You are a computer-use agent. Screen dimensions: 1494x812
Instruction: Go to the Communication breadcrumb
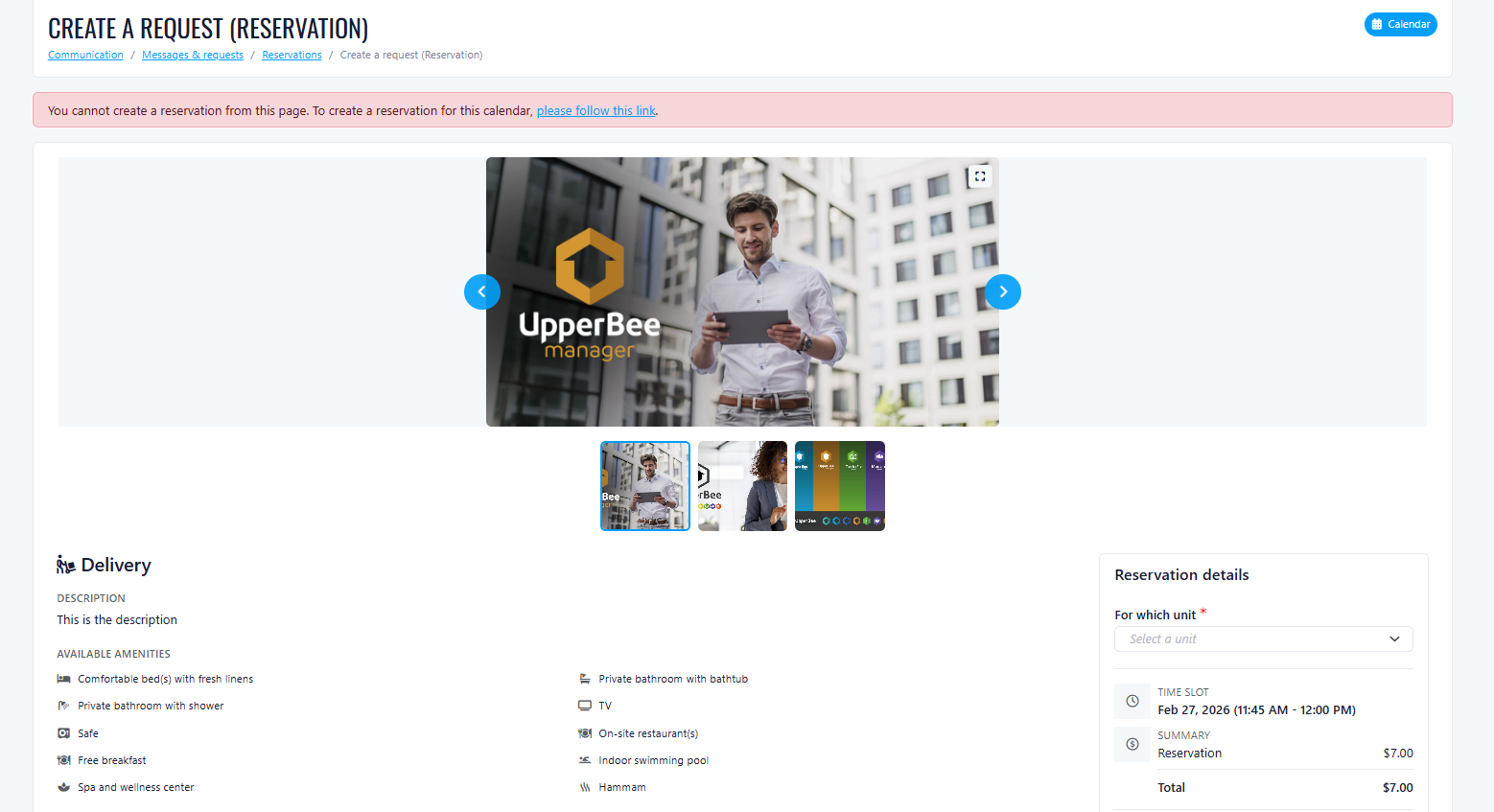click(x=85, y=55)
